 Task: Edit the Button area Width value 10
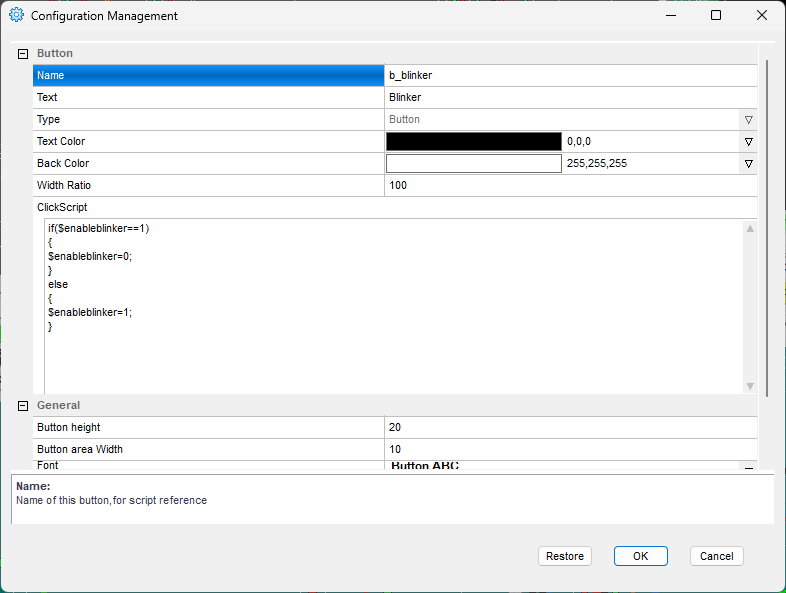570,450
